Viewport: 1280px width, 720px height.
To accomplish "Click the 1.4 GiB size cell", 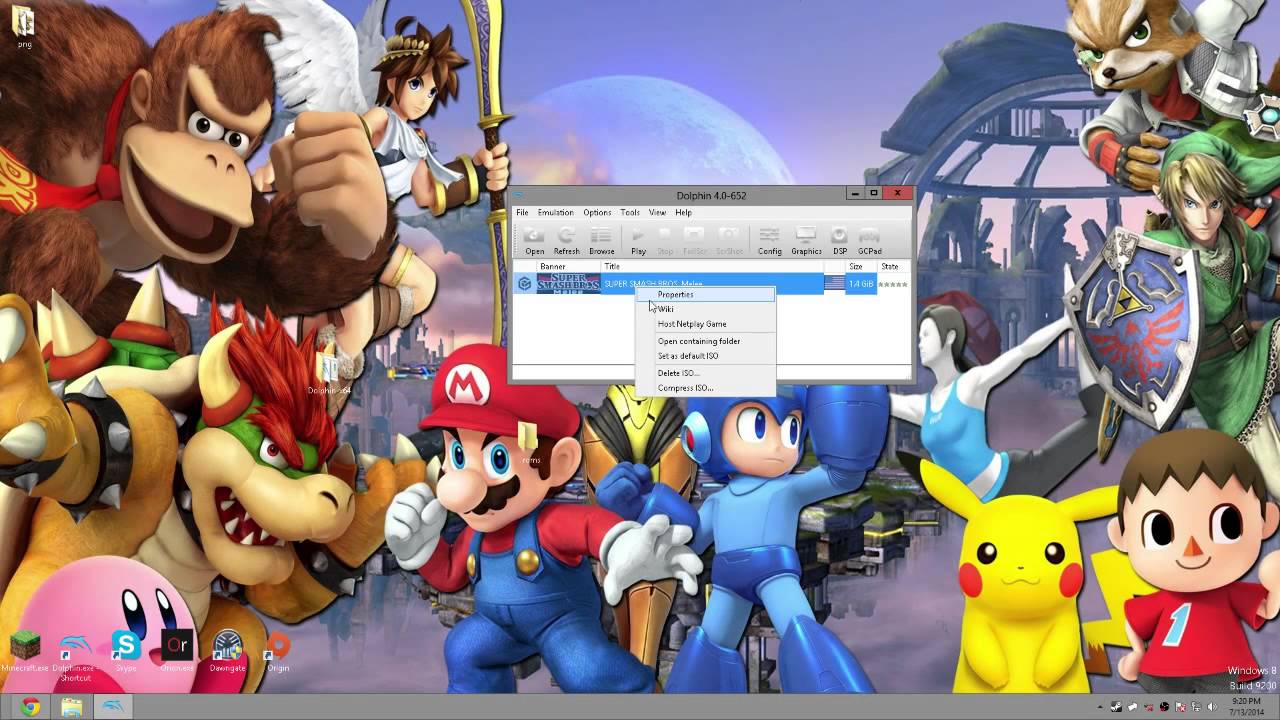I will coord(861,284).
